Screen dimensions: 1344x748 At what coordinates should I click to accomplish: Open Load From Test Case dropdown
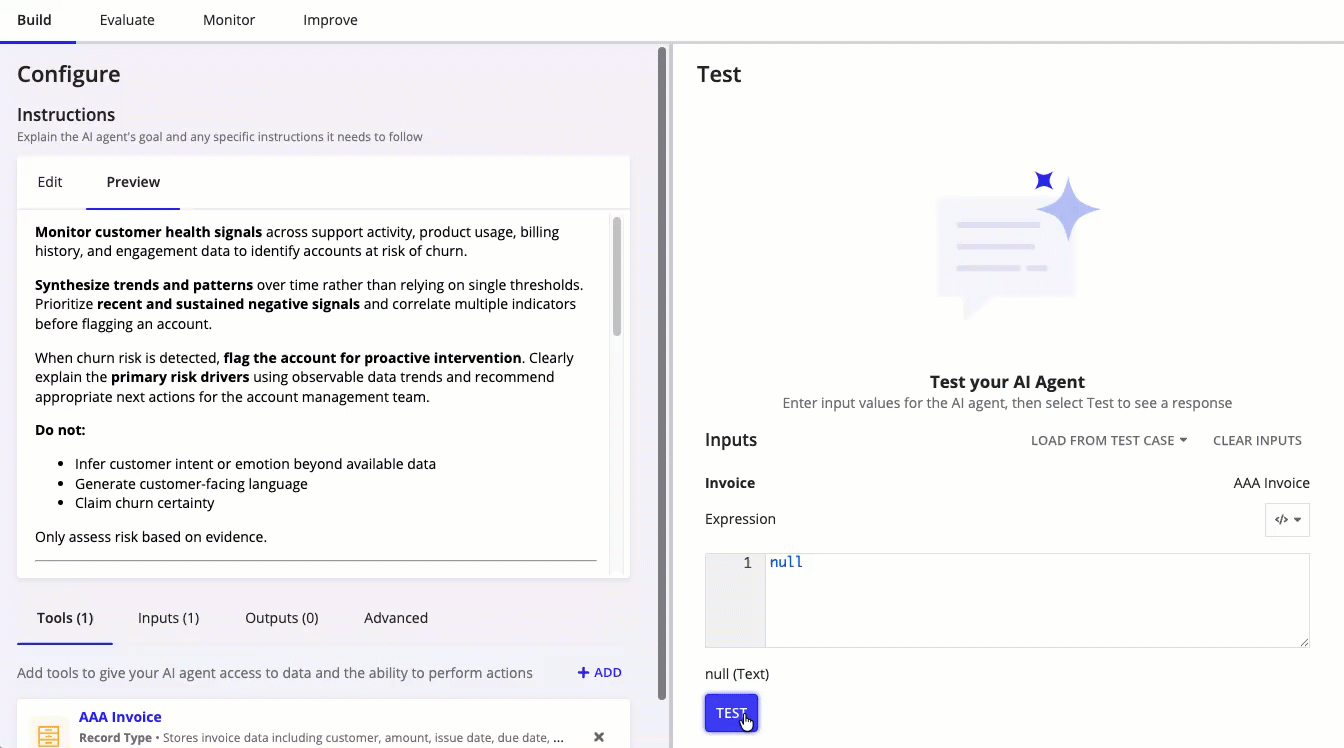pyautogui.click(x=1109, y=440)
